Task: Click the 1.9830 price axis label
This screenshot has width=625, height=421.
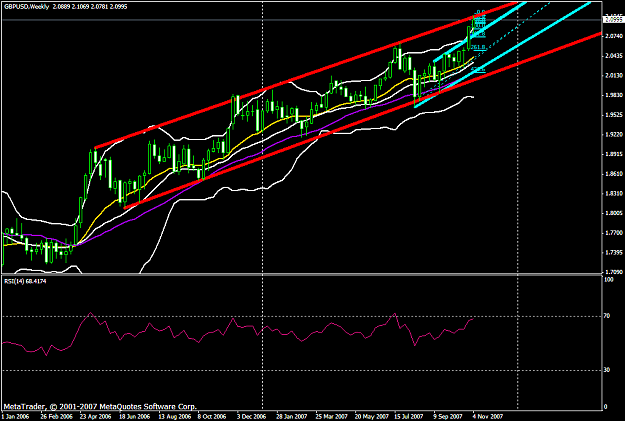Action: [614, 95]
